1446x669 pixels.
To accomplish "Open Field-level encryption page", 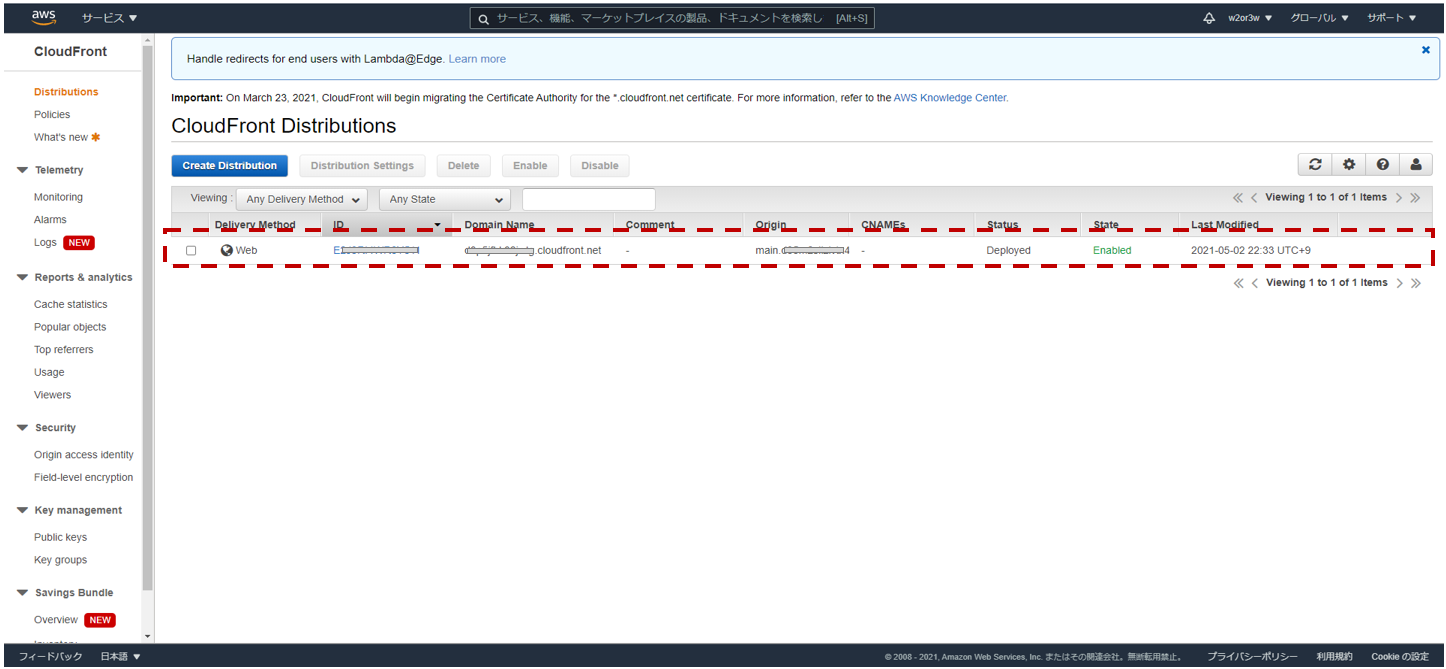I will coord(83,477).
